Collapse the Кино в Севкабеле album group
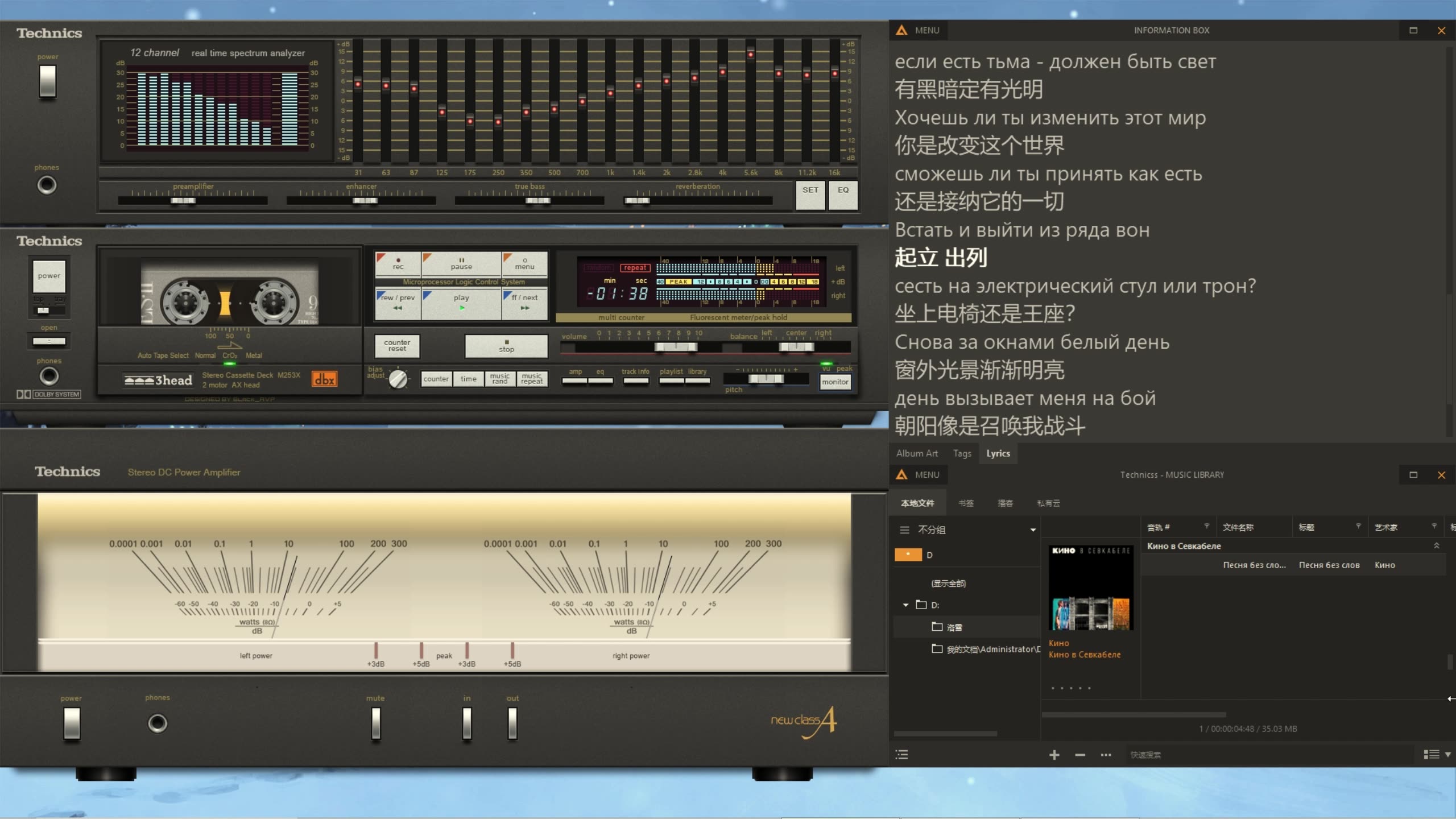This screenshot has height=819, width=1456. click(x=1436, y=546)
